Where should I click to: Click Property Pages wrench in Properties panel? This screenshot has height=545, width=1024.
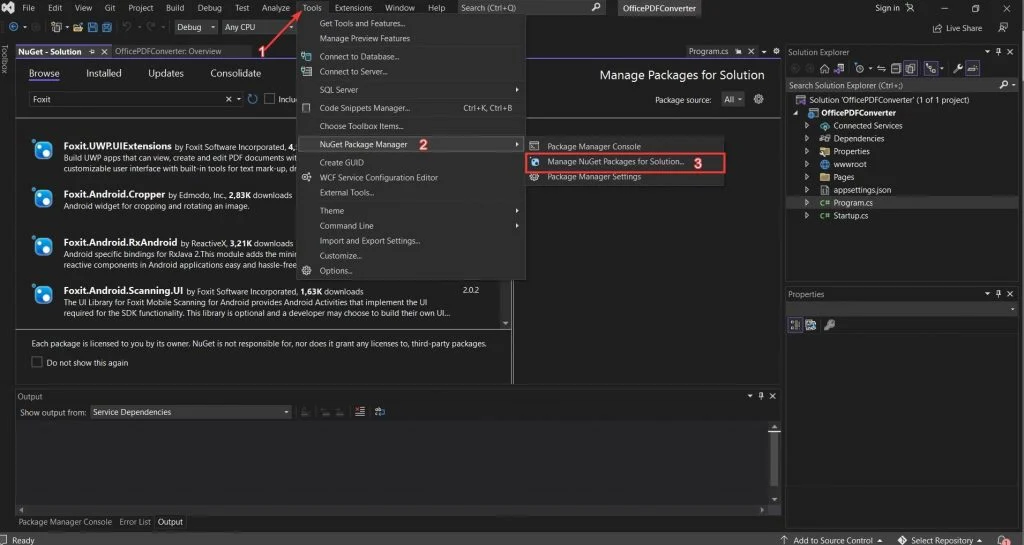tap(829, 324)
